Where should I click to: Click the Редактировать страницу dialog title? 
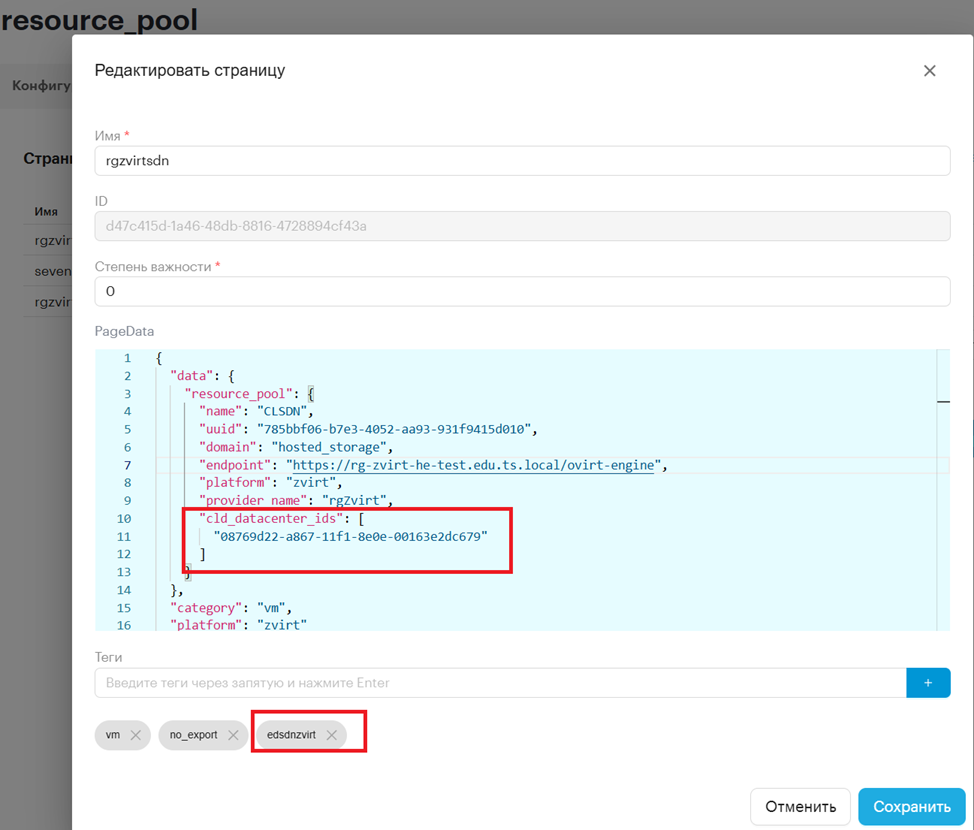point(189,70)
